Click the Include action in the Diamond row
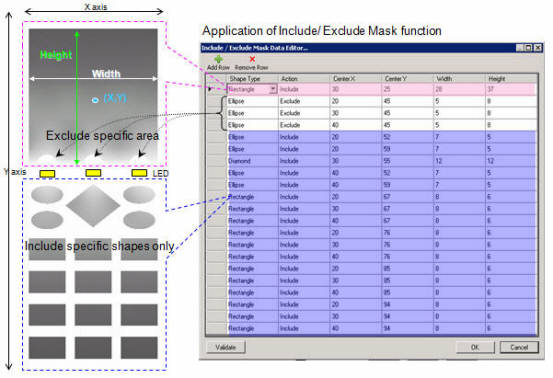The width and height of the screenshot is (553, 378). (x=304, y=161)
